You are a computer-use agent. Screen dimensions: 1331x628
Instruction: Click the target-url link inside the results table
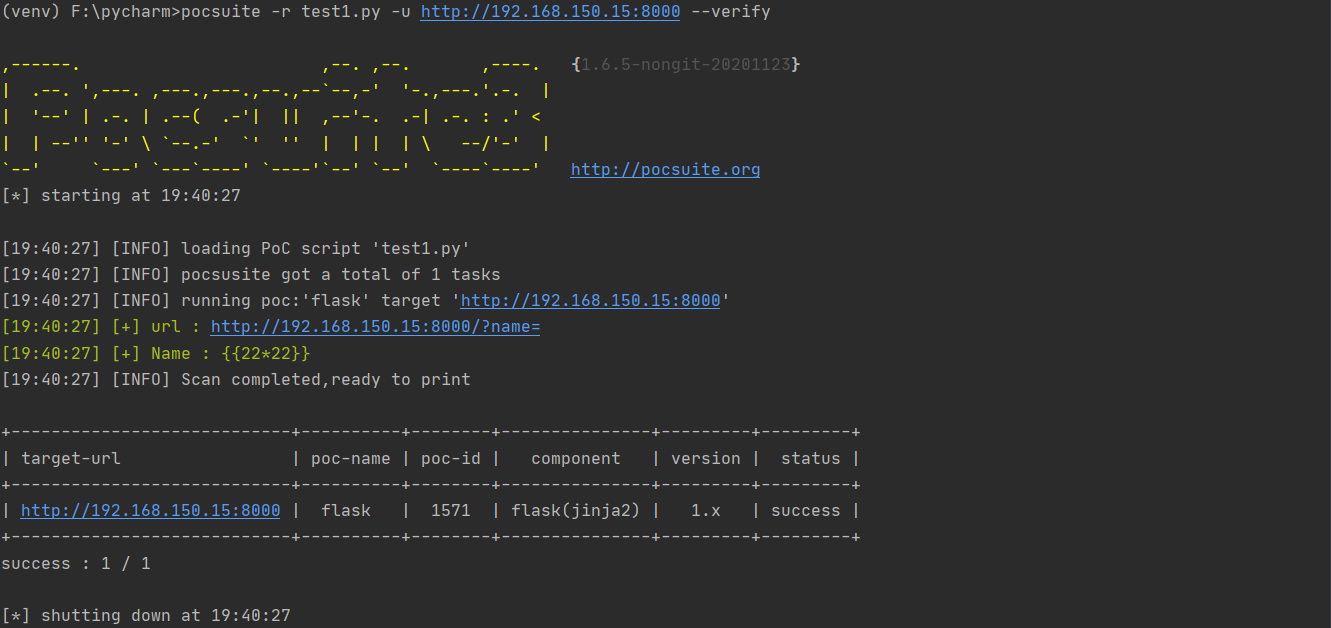(x=150, y=510)
